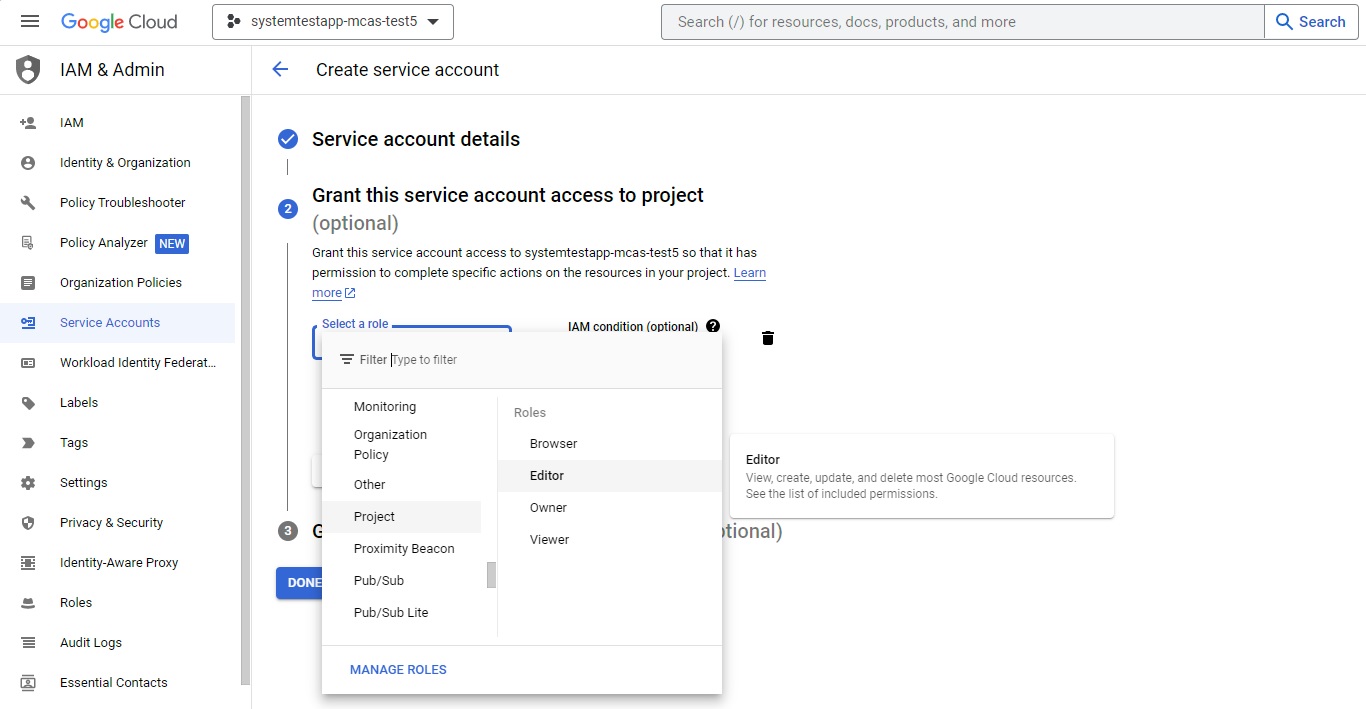Click the Privacy & Security shield icon

(28, 523)
